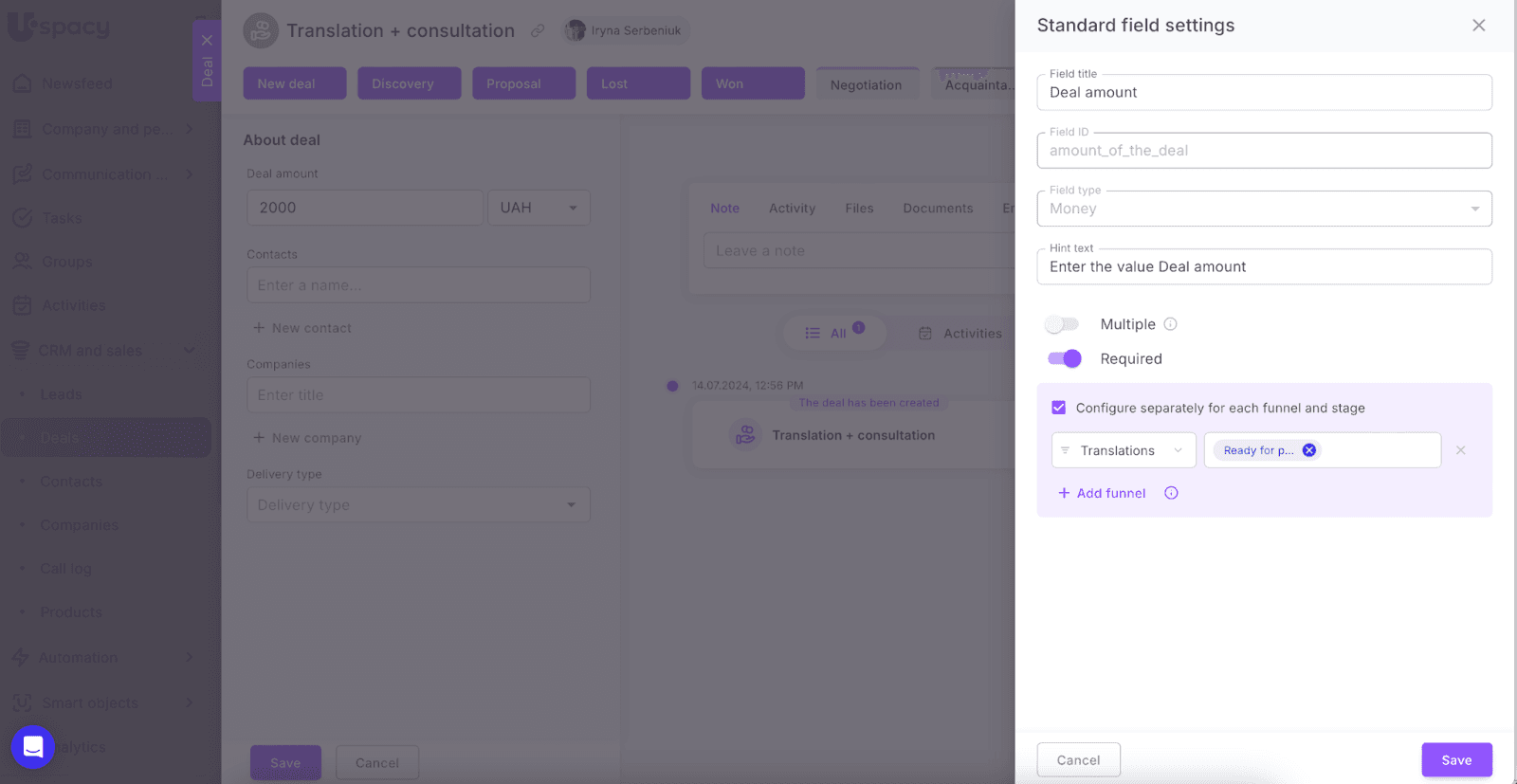1517x784 pixels.
Task: Open the UAH currency dropdown
Action: coord(539,208)
